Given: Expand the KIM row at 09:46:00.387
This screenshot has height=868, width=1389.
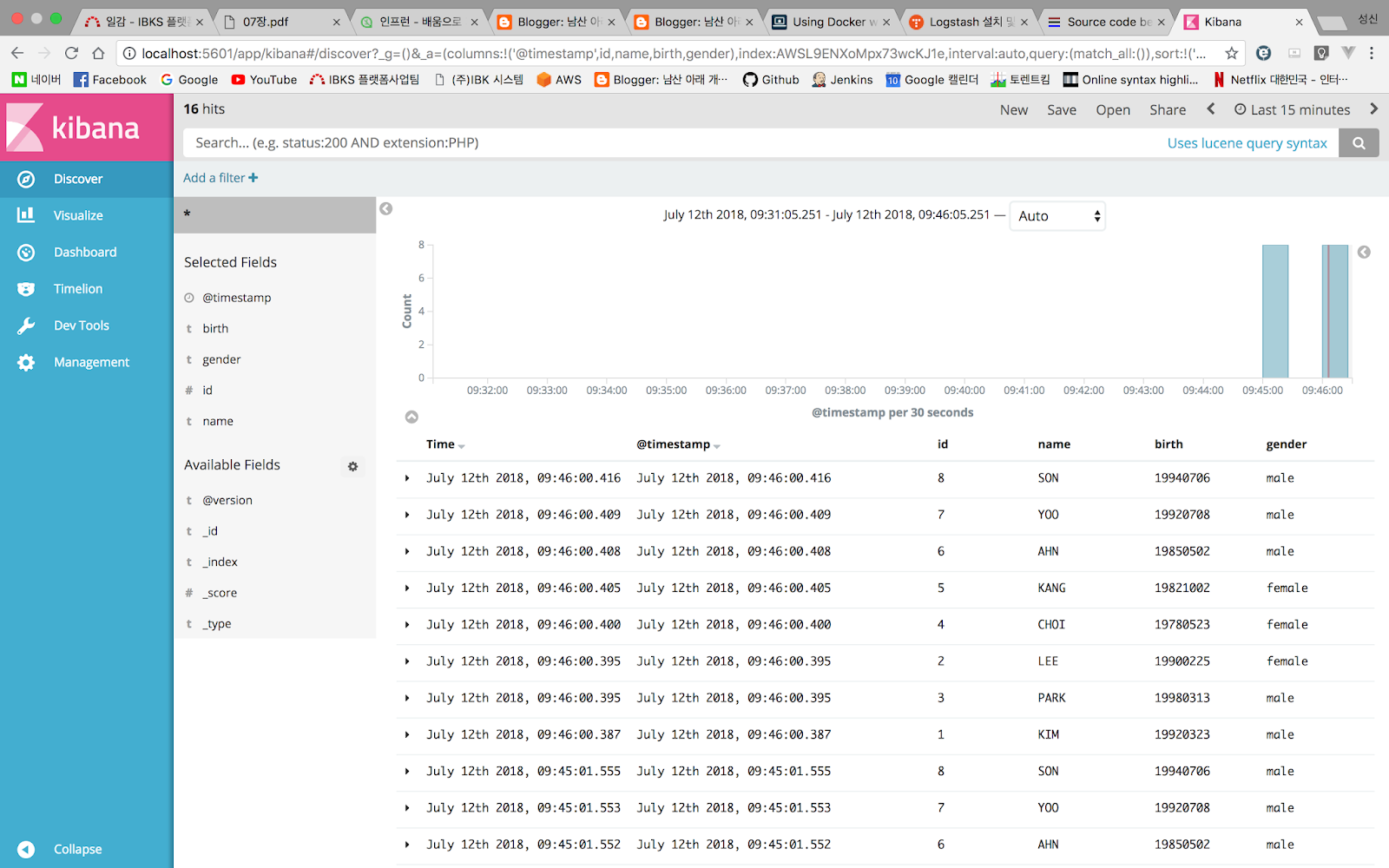Looking at the screenshot, I should [407, 734].
